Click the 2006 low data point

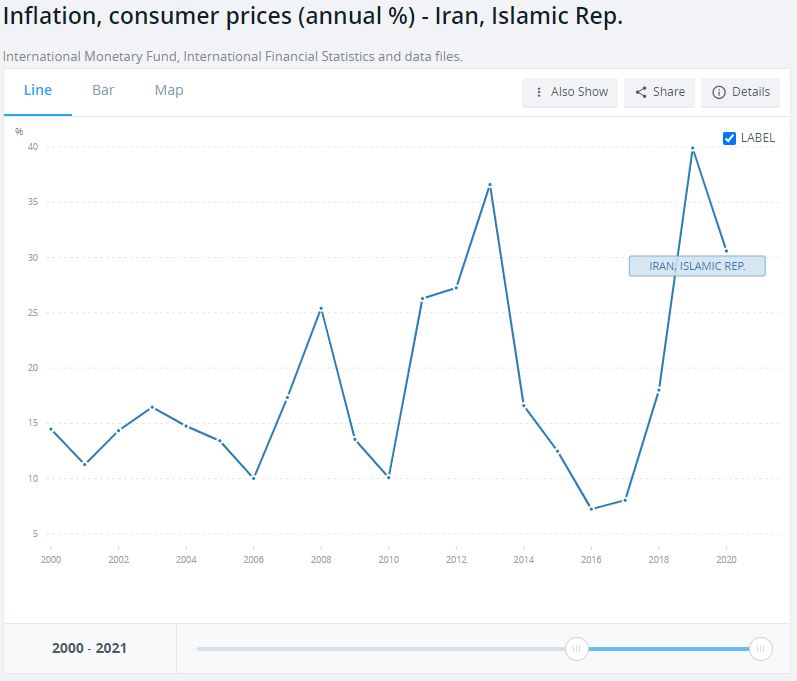click(x=253, y=478)
